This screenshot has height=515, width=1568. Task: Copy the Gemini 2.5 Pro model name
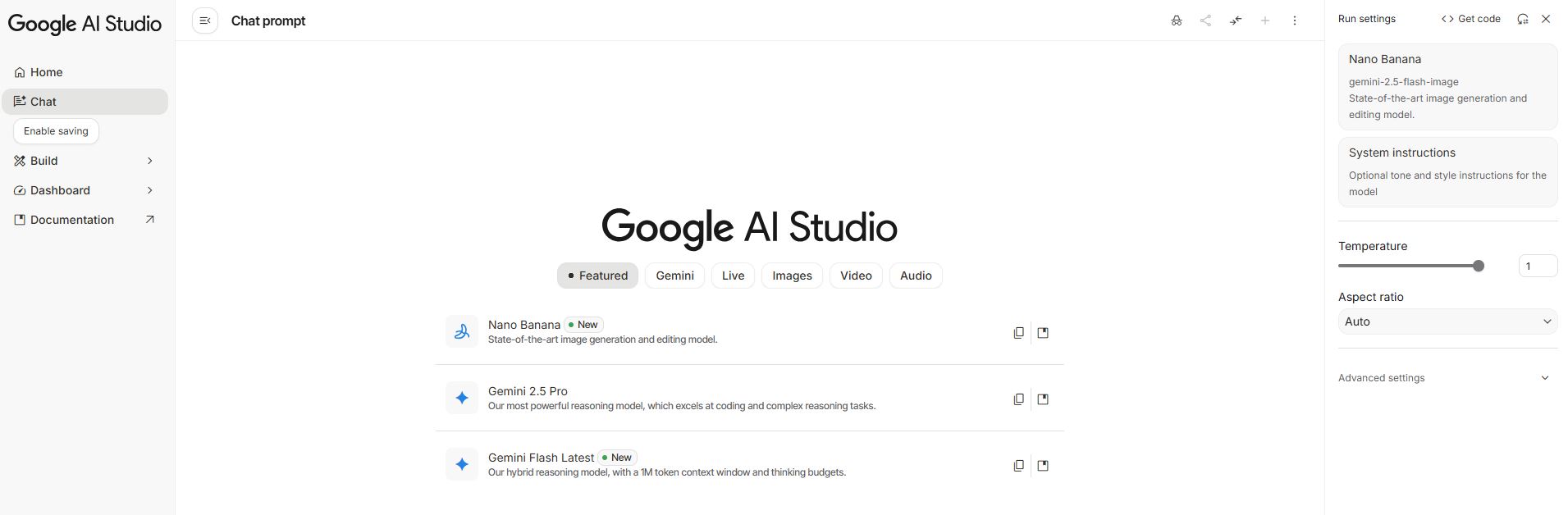click(x=1018, y=399)
